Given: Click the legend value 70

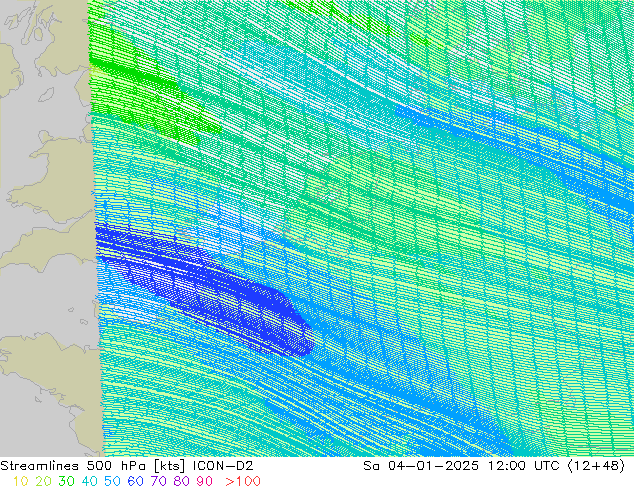Looking at the screenshot, I should coord(158,481).
